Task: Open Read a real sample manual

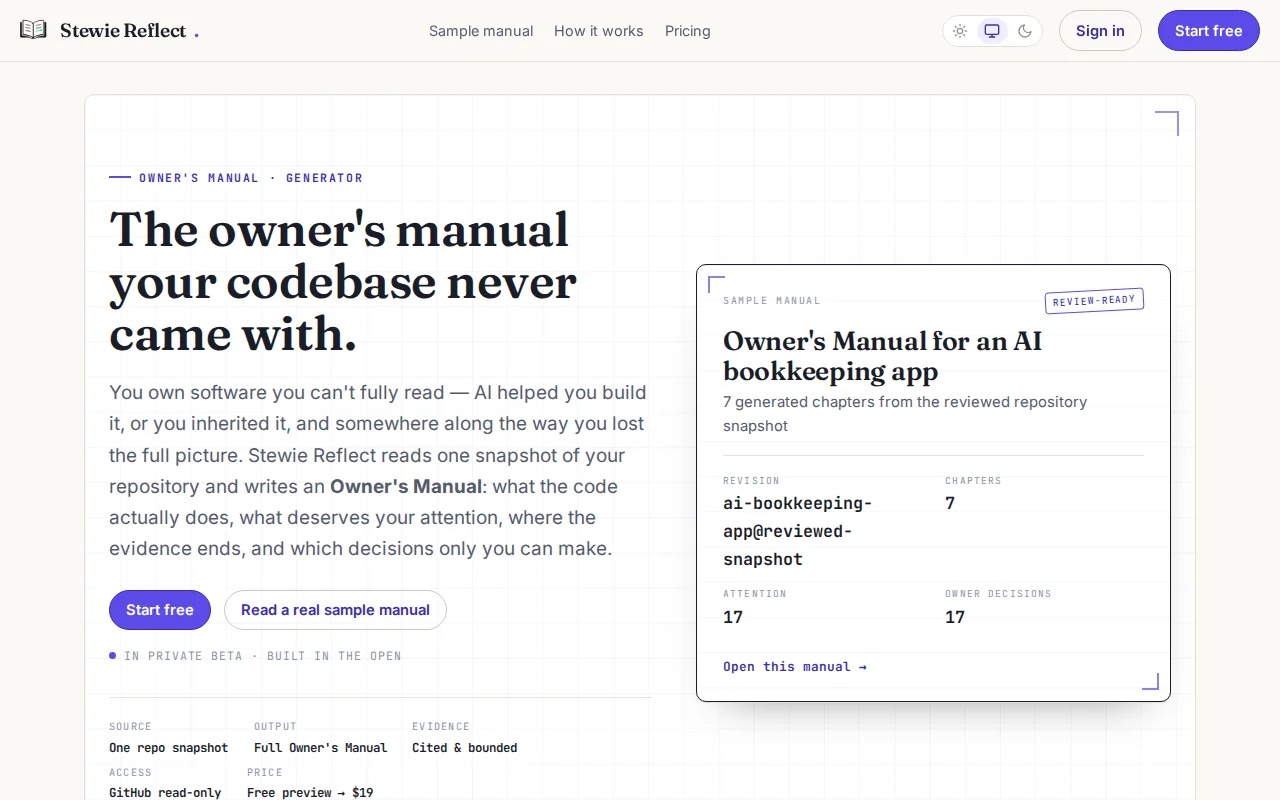Action: click(x=335, y=610)
